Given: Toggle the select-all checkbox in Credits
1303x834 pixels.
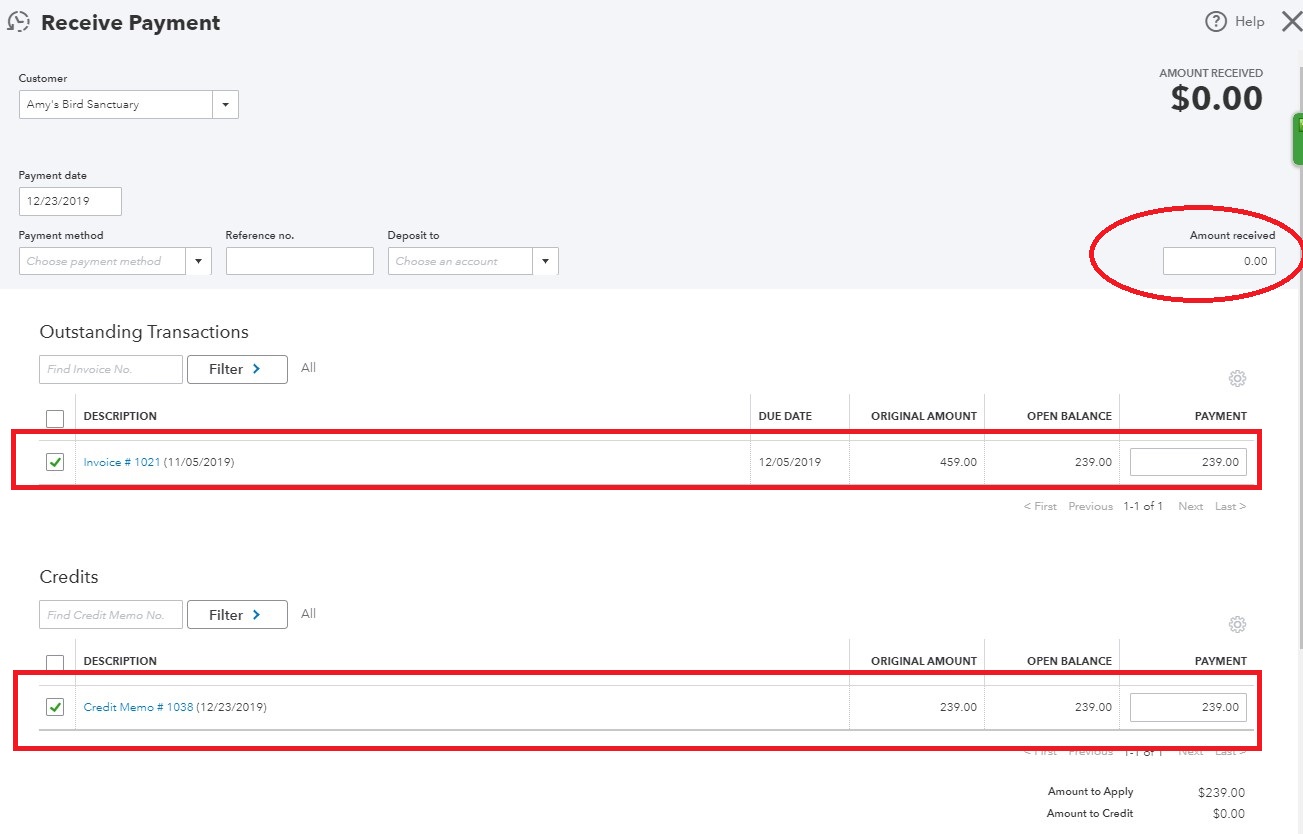Looking at the screenshot, I should click(x=55, y=662).
